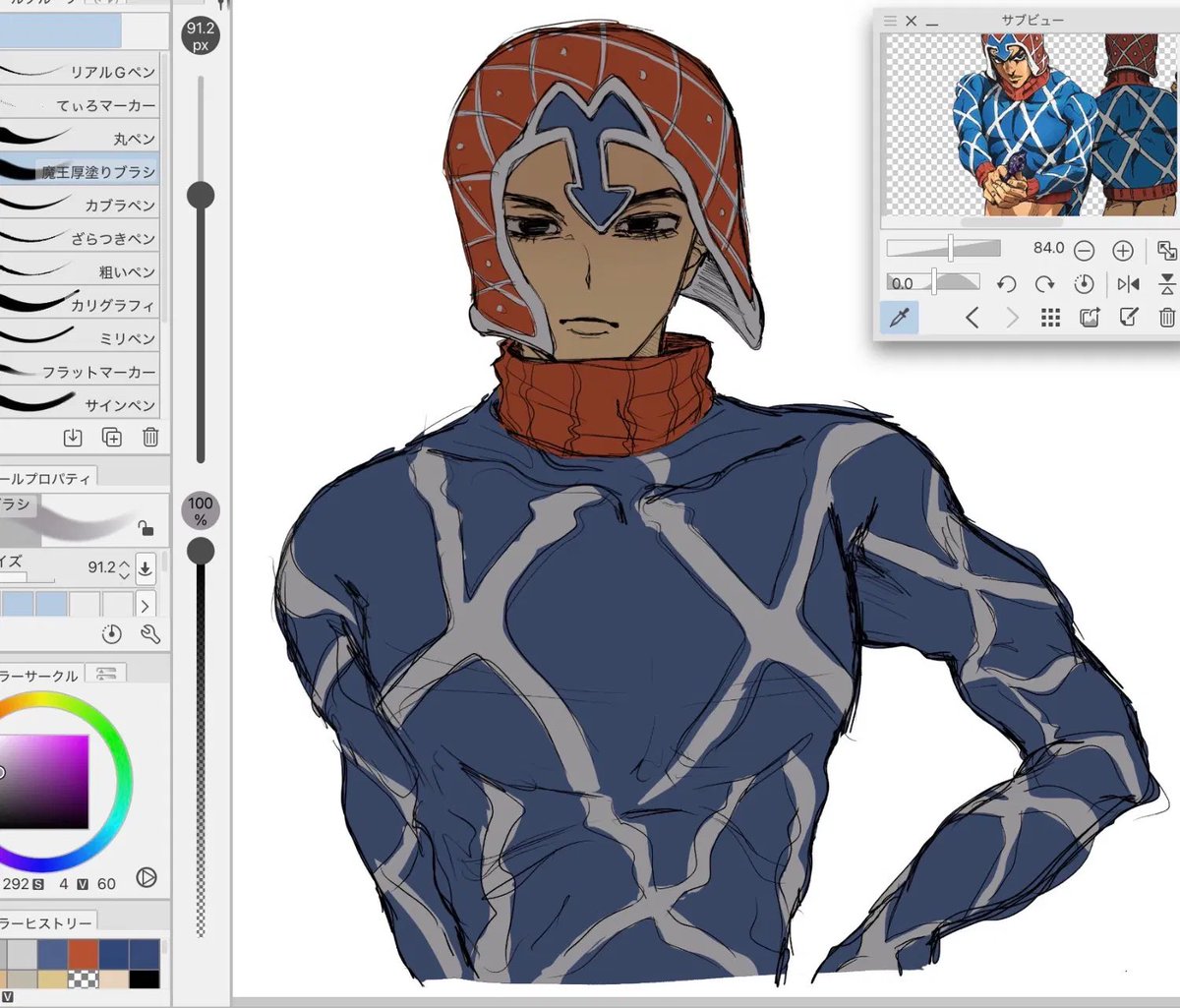The height and width of the screenshot is (1008, 1180).
Task: Click the brush size slider handle
Action: pyautogui.click(x=201, y=195)
